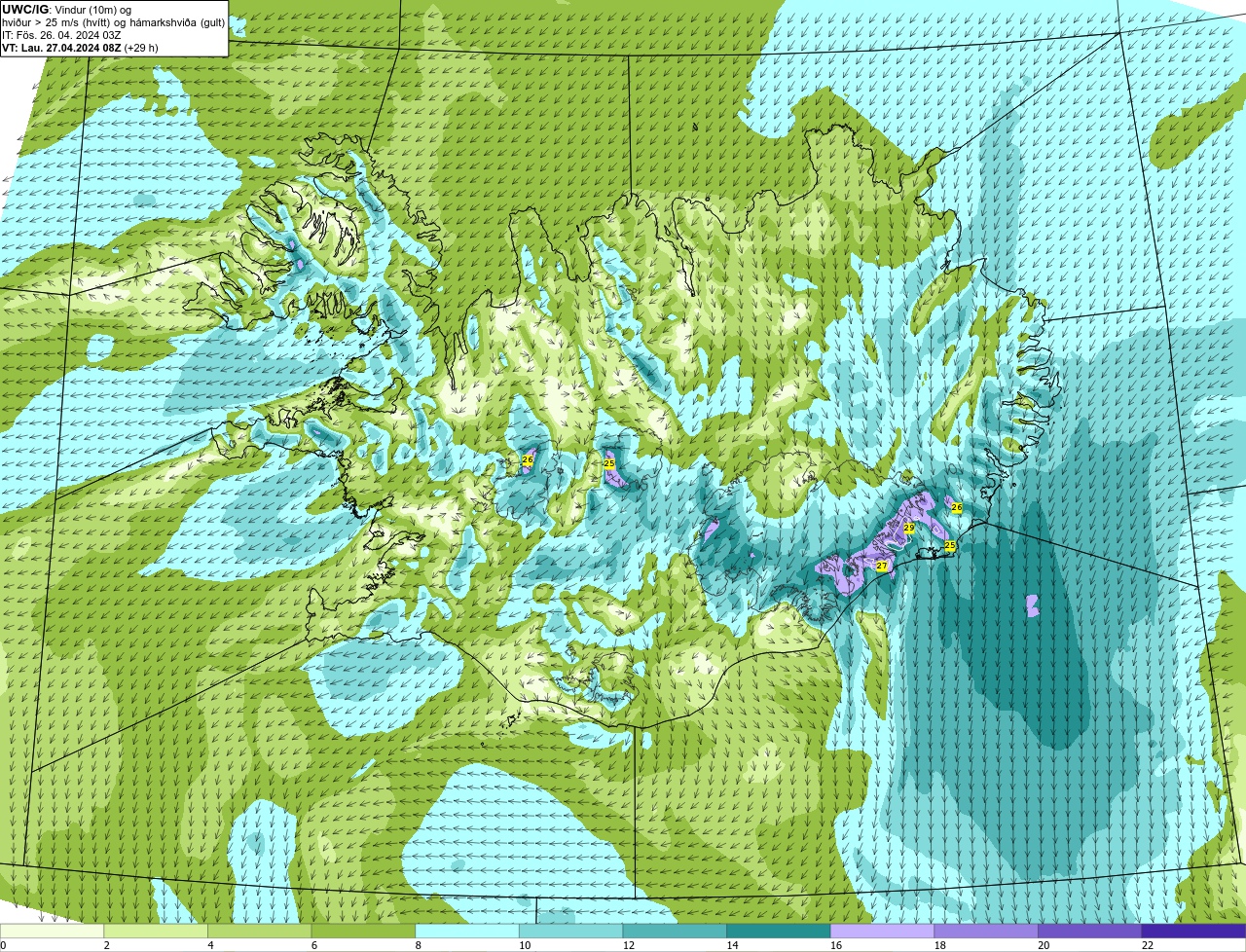Click the 10–12 m/s light teal legend swatch

[570, 931]
